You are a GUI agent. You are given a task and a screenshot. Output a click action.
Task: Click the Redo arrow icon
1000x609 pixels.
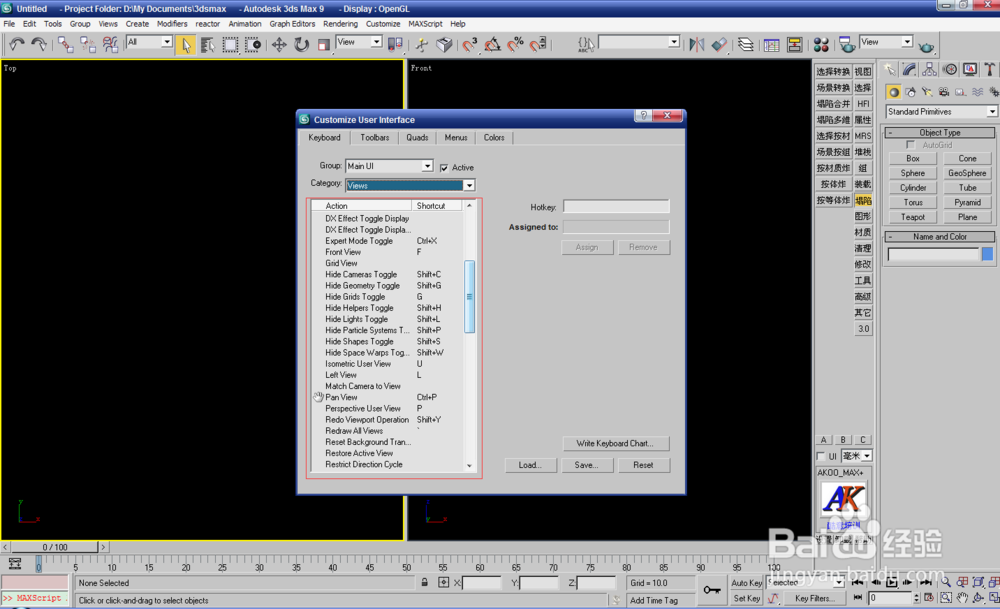[x=39, y=44]
